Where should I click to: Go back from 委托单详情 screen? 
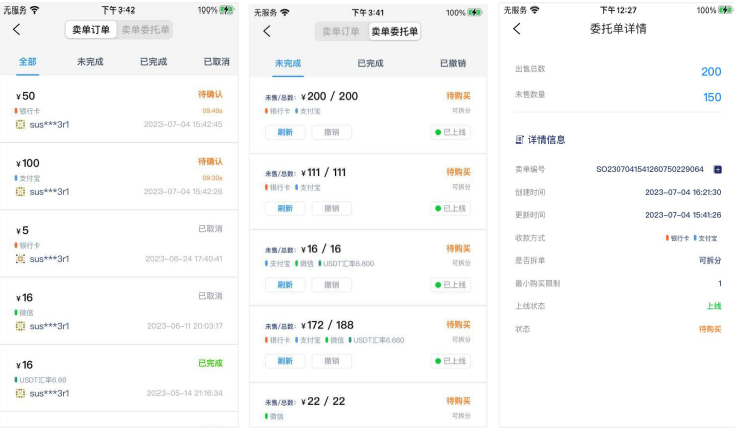tap(517, 29)
